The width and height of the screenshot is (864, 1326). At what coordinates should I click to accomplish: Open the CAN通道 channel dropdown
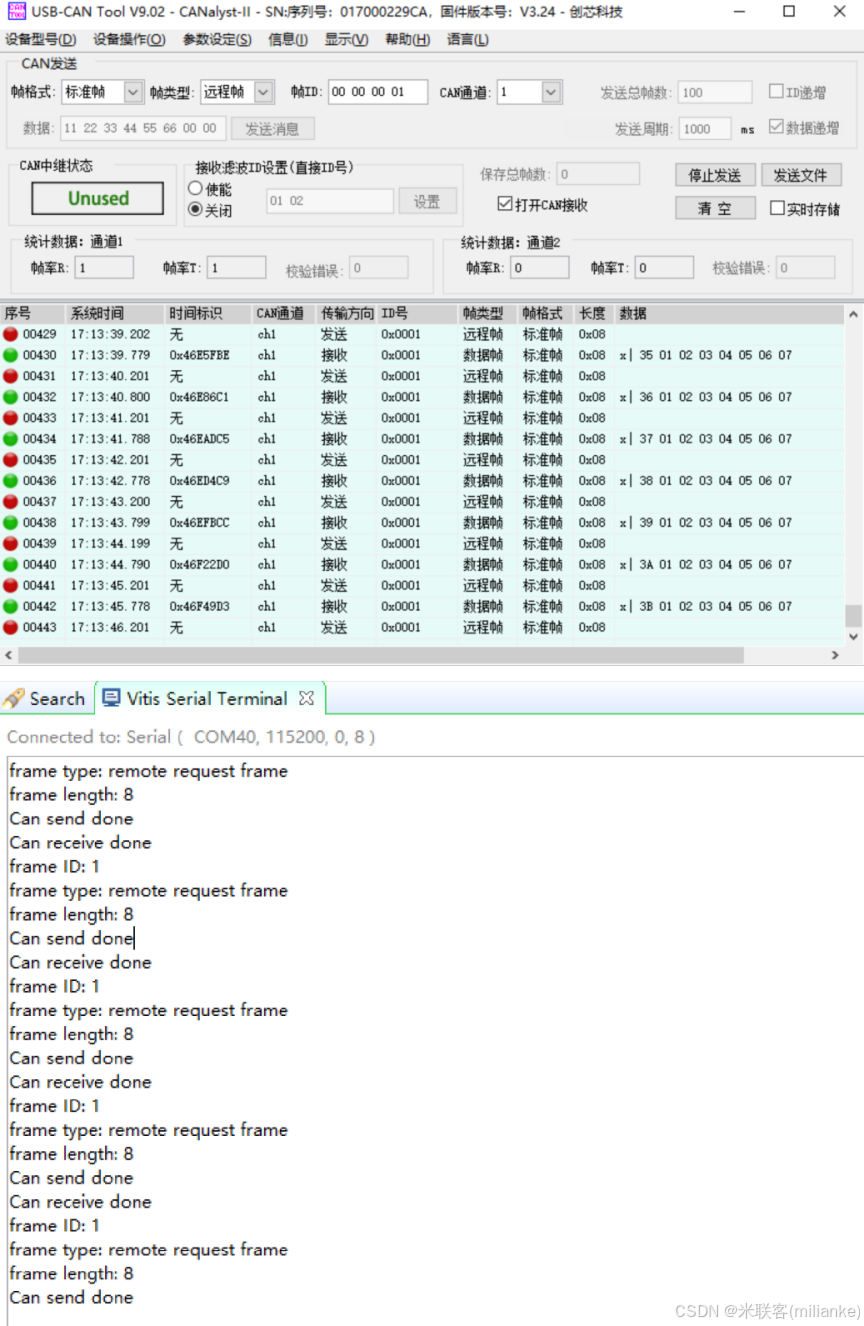pyautogui.click(x=550, y=91)
